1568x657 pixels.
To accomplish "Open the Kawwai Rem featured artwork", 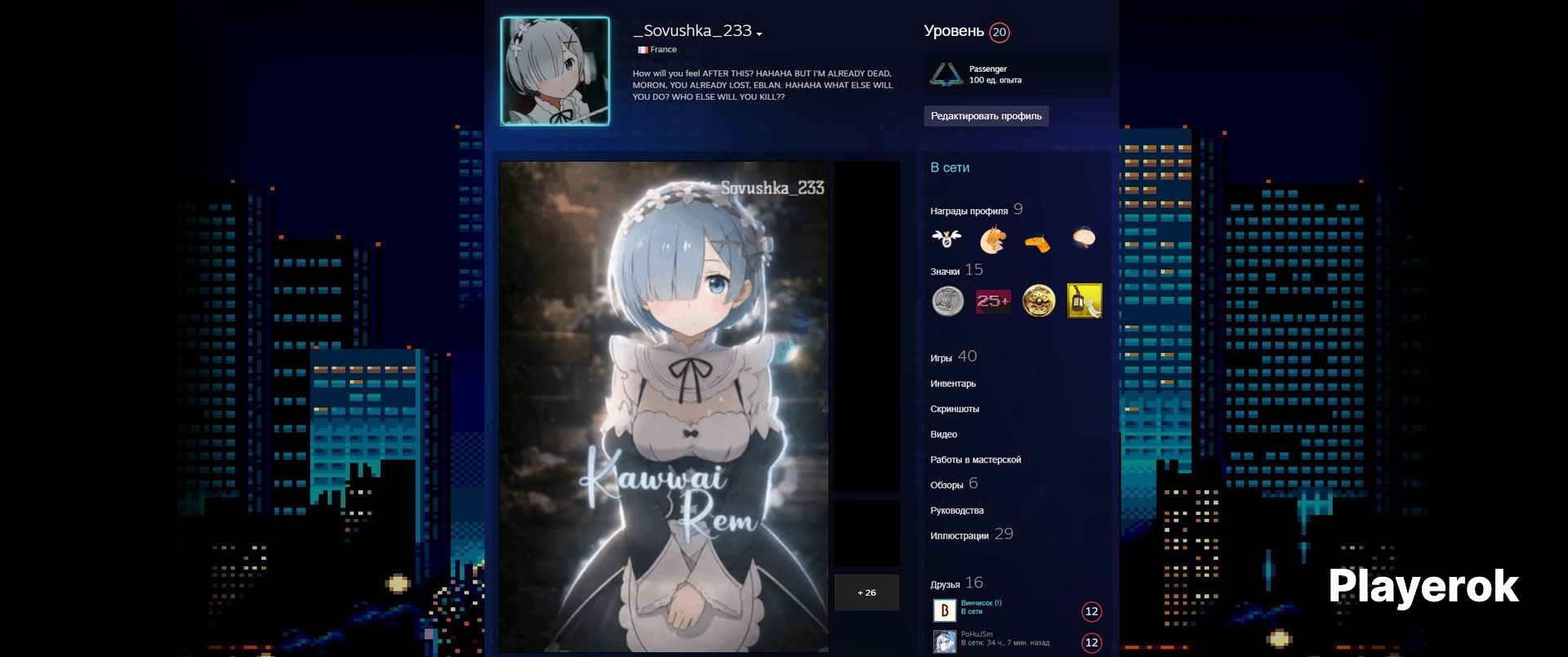I will coord(663,406).
